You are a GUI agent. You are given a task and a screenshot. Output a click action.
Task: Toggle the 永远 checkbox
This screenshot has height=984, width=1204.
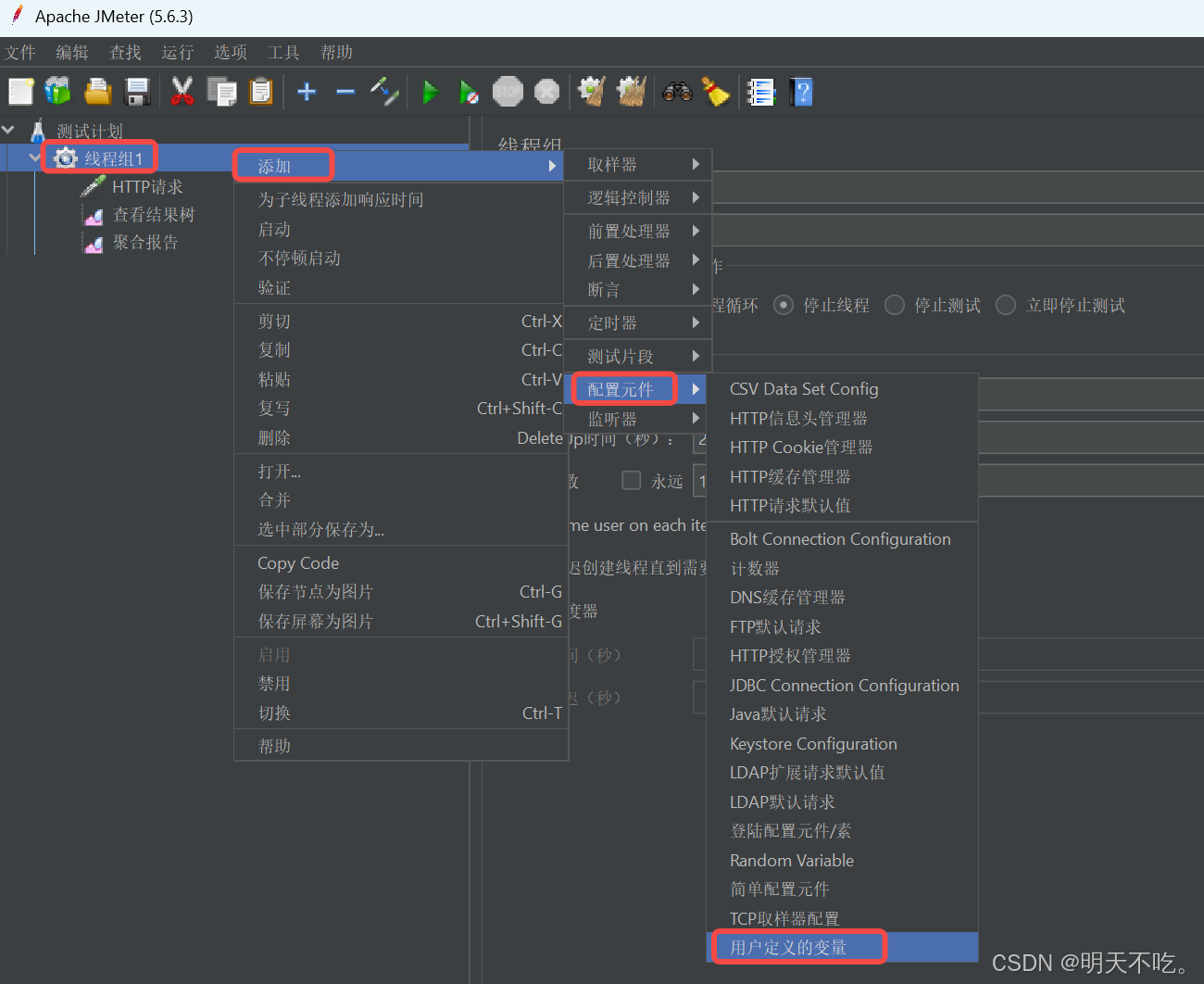(x=632, y=480)
